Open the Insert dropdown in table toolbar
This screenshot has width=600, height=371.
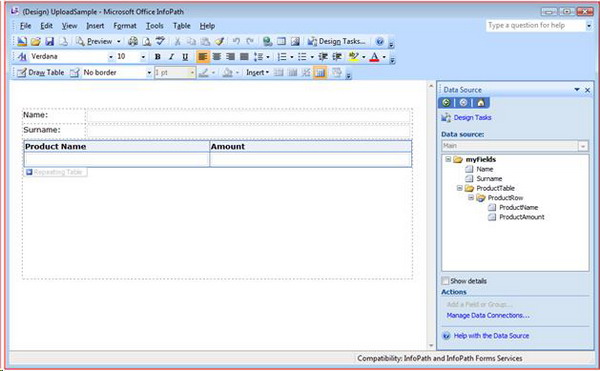pyautogui.click(x=257, y=73)
